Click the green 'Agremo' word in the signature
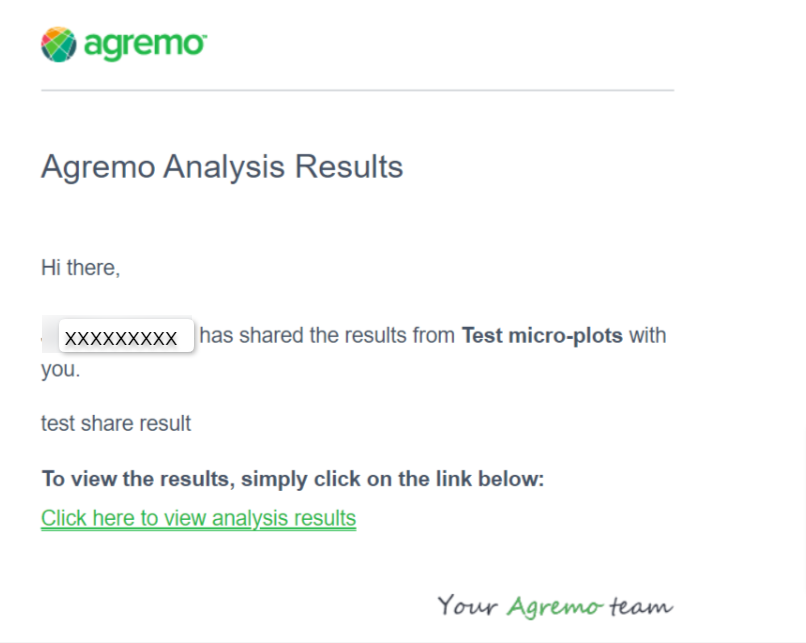Viewport: 806px width, 643px height. (x=553, y=606)
